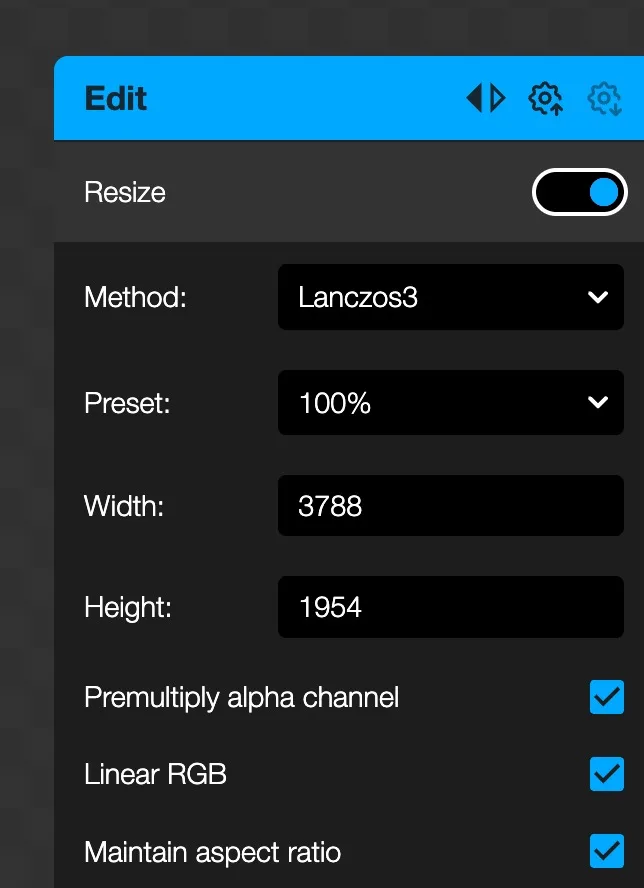Click the chevron arrow in Method selector

598,297
